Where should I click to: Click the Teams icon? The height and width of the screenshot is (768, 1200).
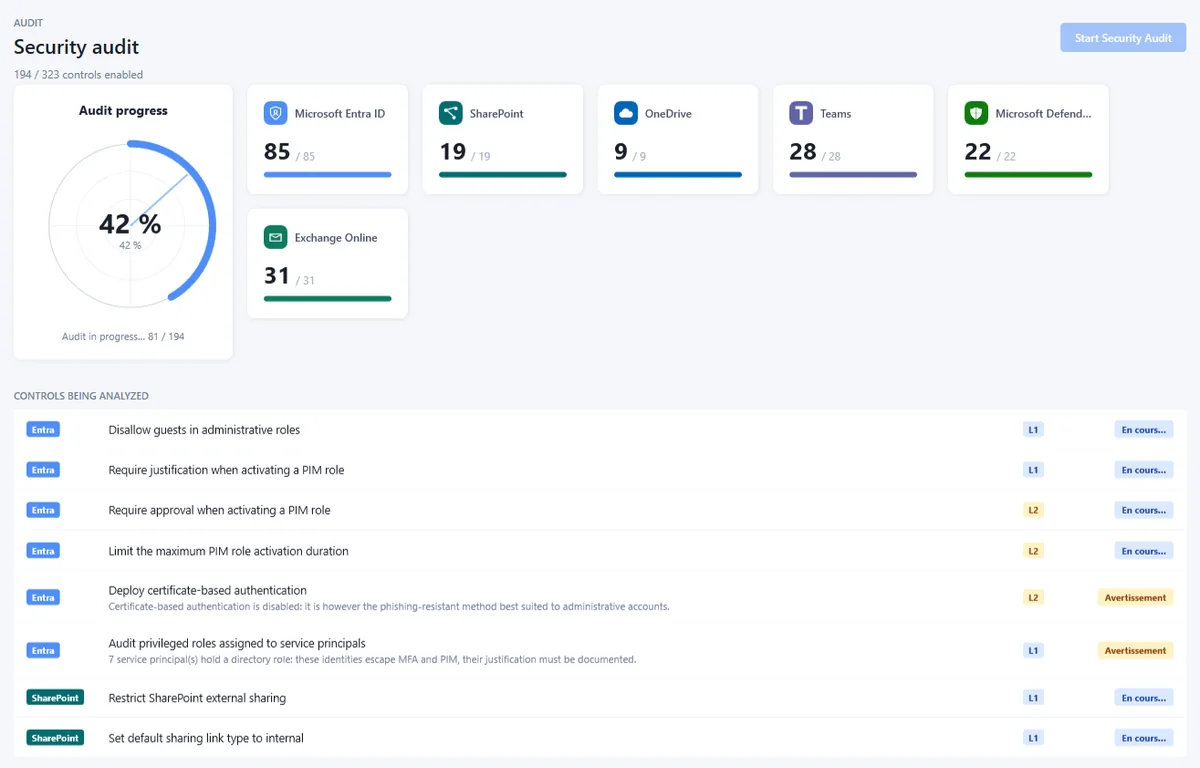[x=801, y=113]
